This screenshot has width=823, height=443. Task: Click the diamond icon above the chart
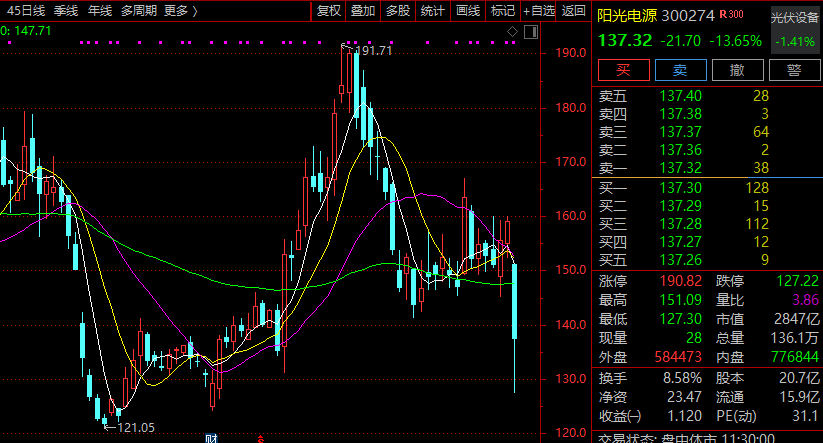coord(512,32)
